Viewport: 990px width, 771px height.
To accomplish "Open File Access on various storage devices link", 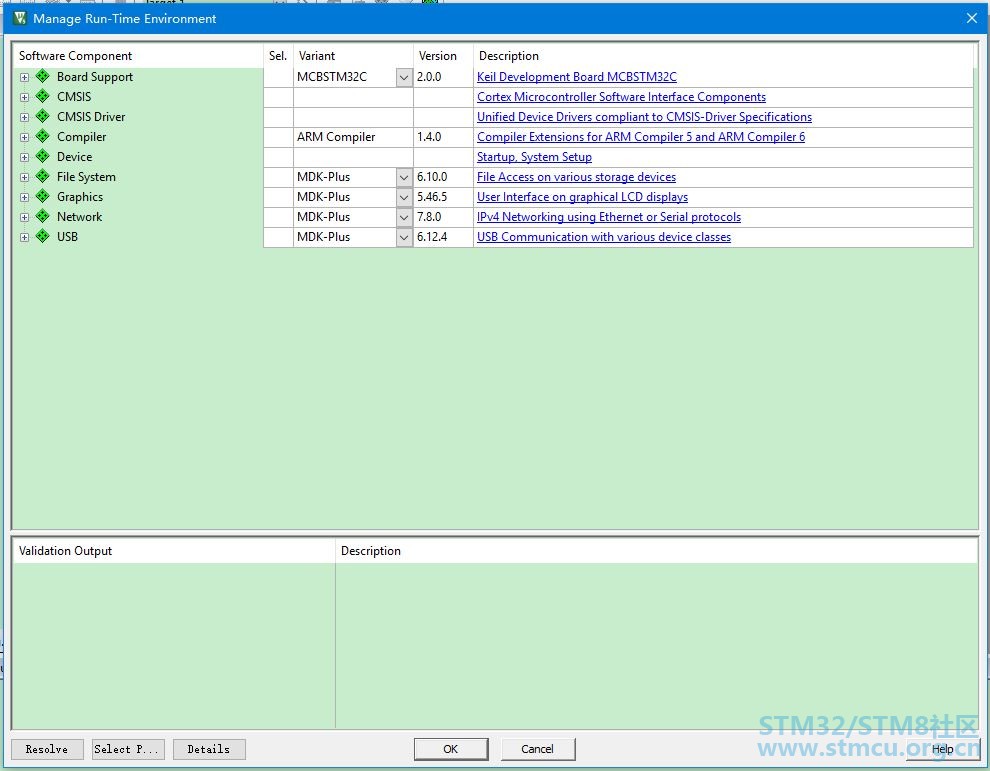I will pos(576,177).
